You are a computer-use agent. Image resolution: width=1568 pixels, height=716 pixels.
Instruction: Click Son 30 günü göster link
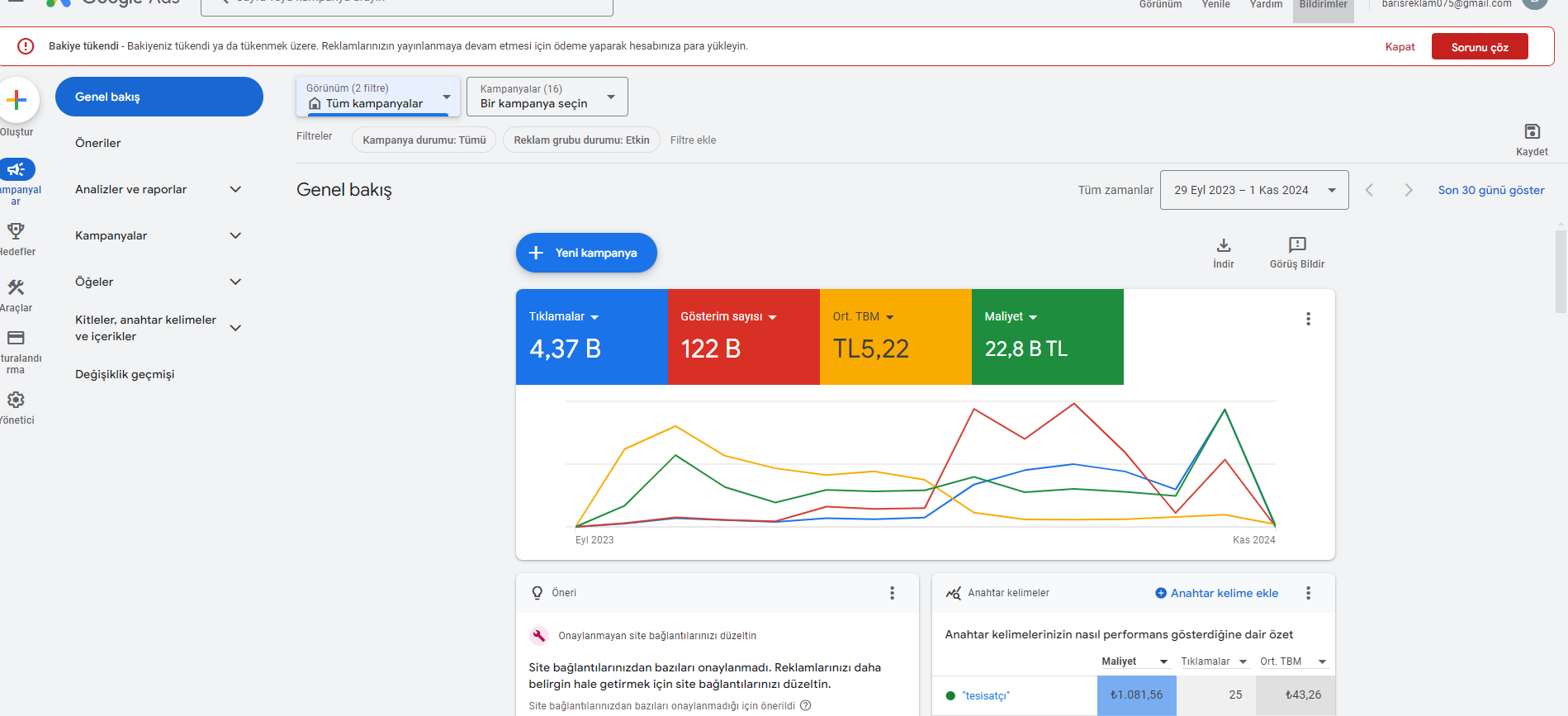click(1491, 190)
